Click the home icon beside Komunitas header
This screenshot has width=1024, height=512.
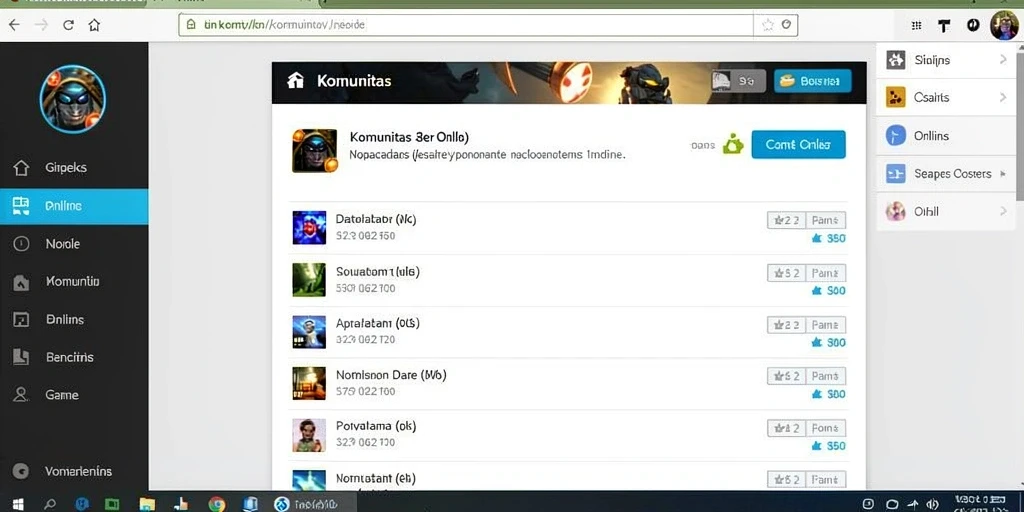click(x=295, y=81)
